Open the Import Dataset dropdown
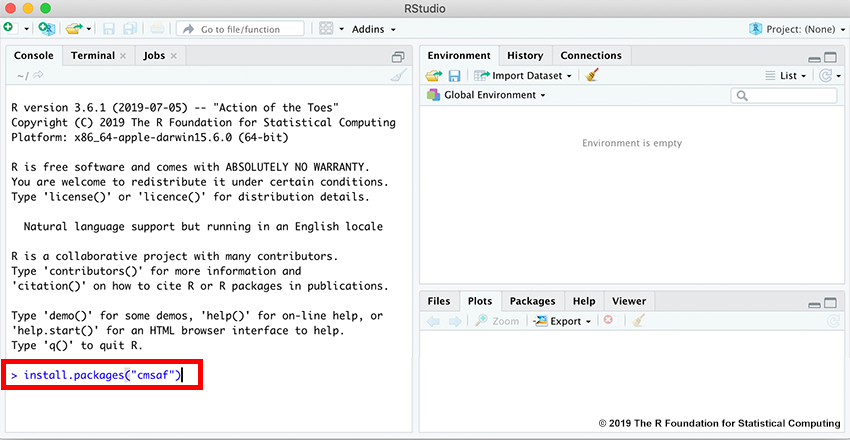 pos(523,76)
